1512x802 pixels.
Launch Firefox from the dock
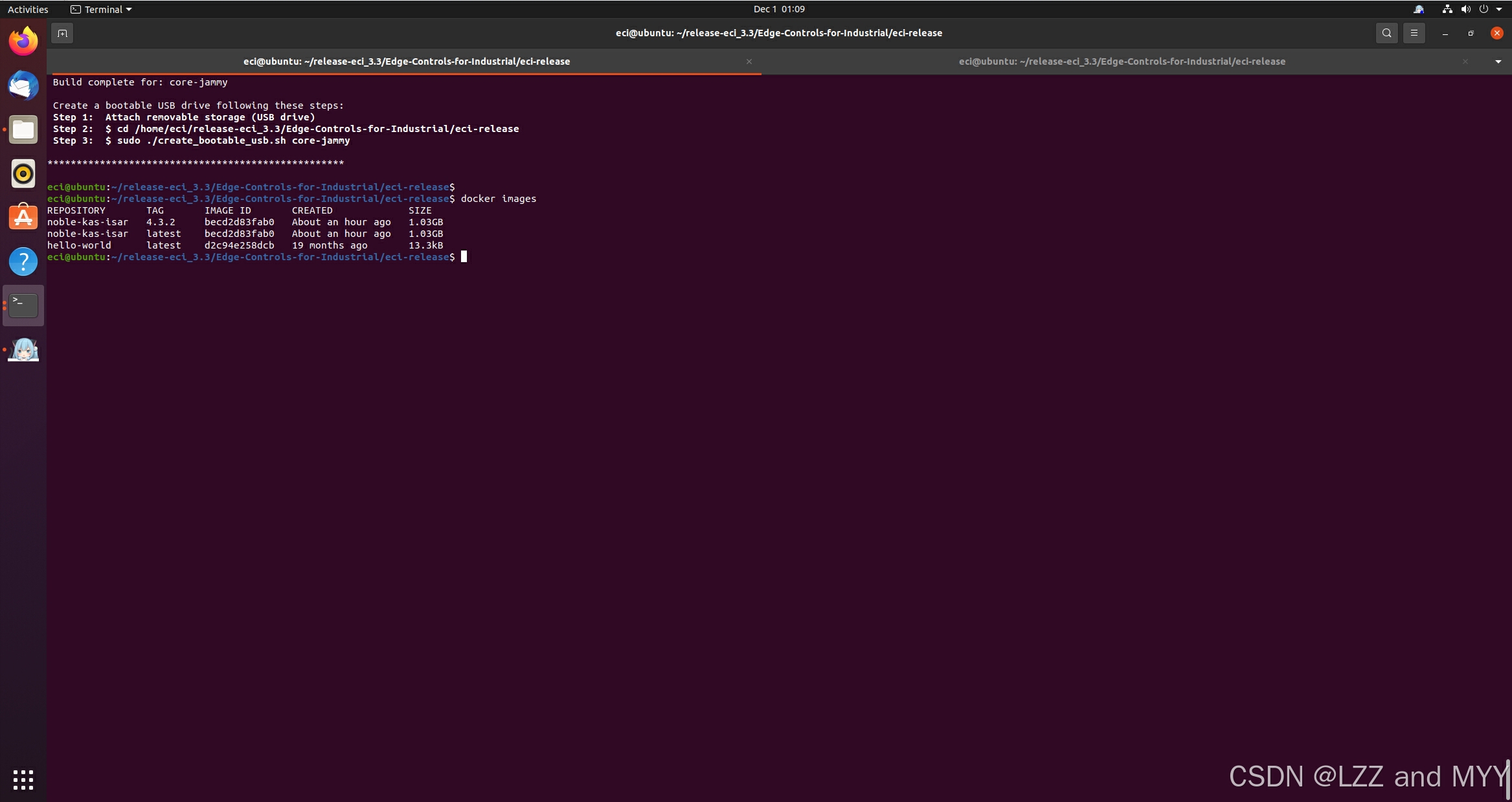[23, 41]
